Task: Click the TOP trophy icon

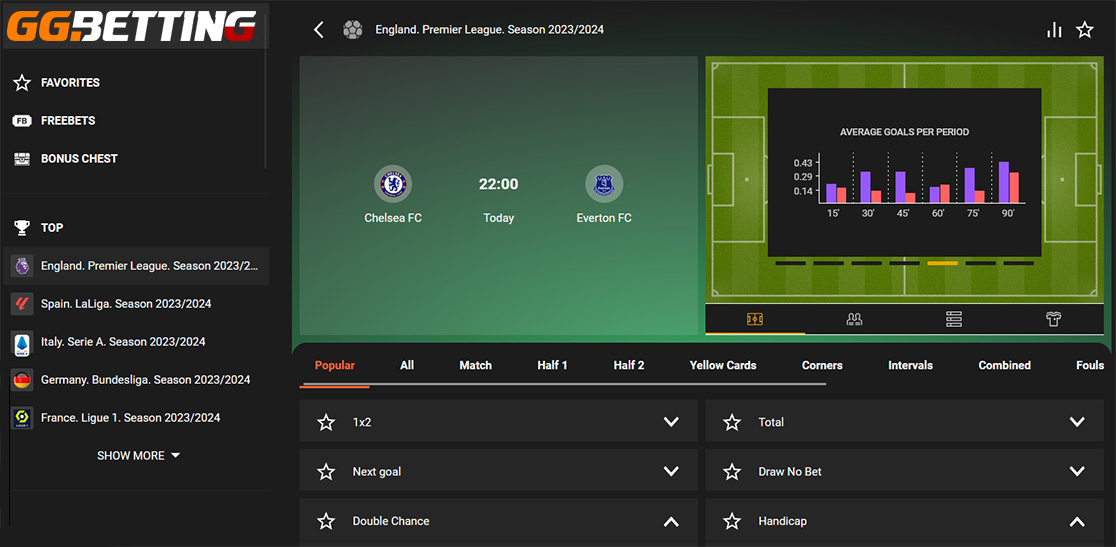Action: click(x=22, y=228)
